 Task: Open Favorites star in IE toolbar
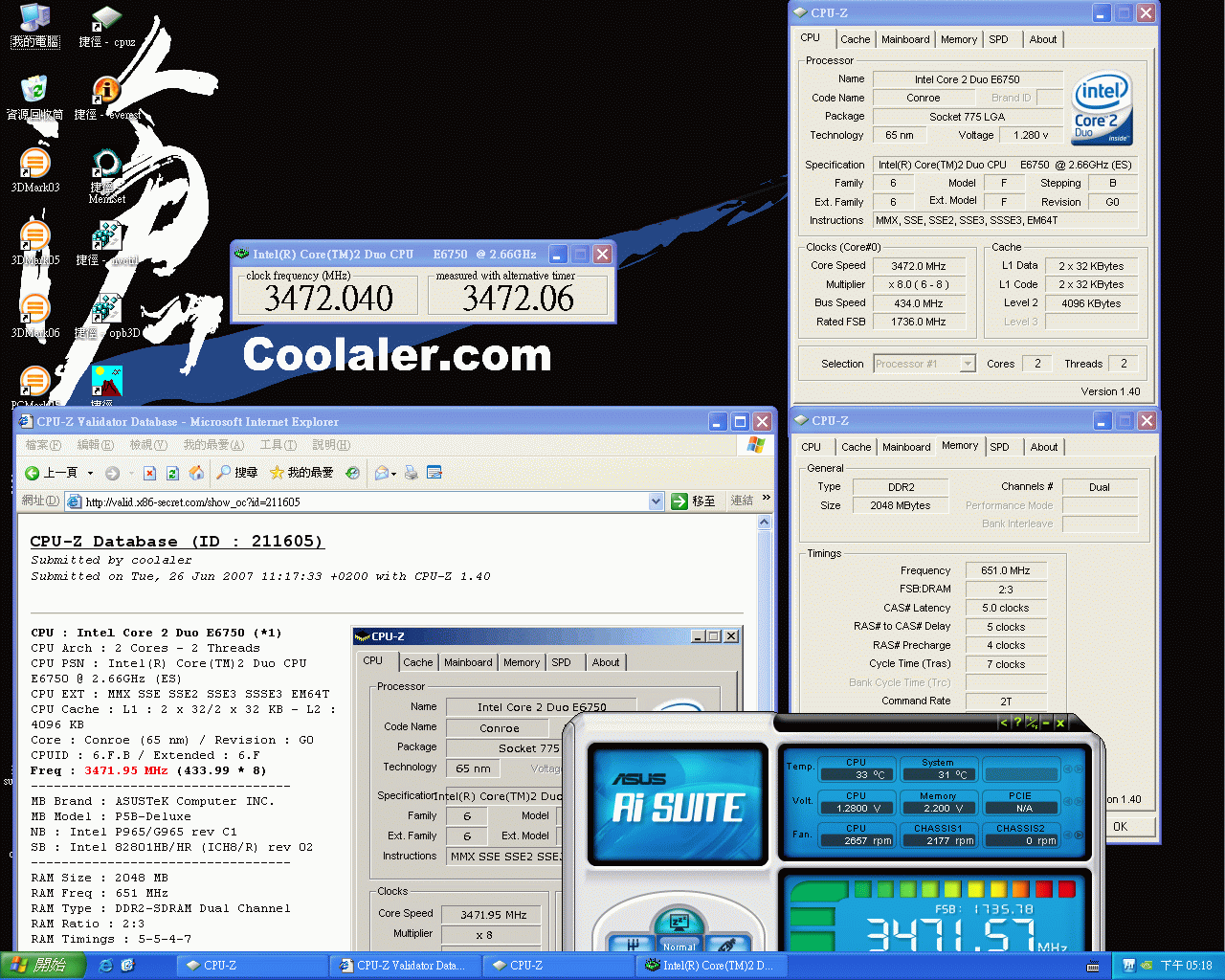tap(301, 473)
